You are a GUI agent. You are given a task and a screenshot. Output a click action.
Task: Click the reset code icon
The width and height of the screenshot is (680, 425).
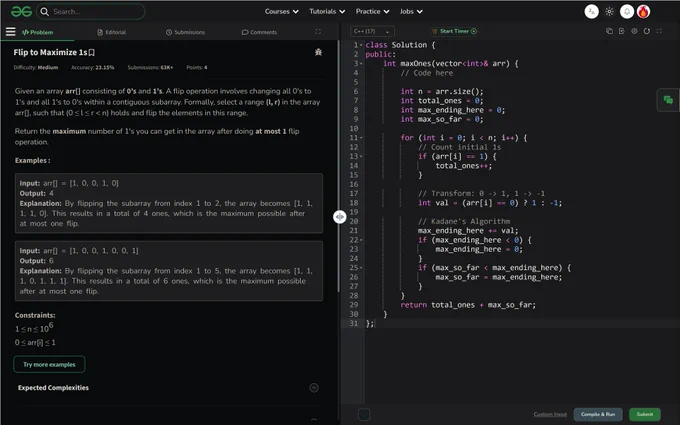647,31
